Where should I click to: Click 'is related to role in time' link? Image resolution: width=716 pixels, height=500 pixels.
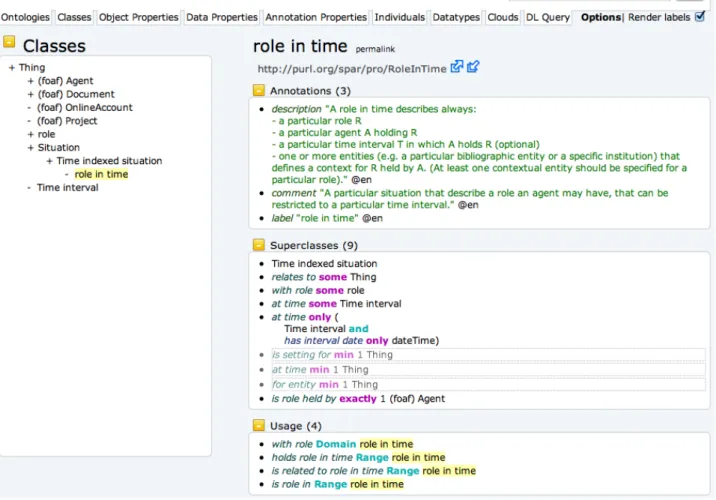(327, 470)
